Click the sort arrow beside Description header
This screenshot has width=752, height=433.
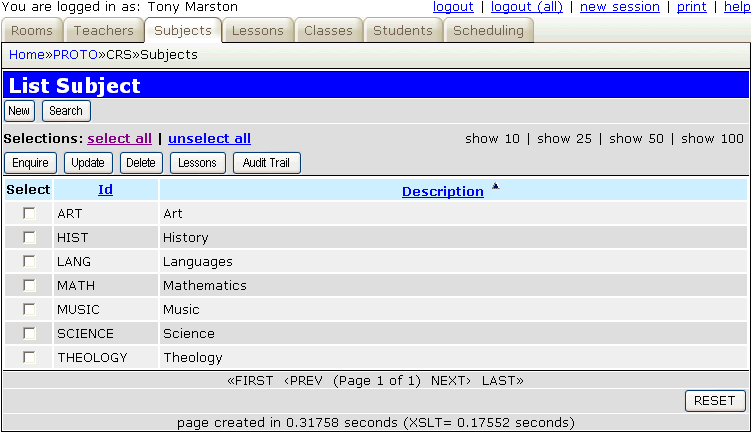495,187
